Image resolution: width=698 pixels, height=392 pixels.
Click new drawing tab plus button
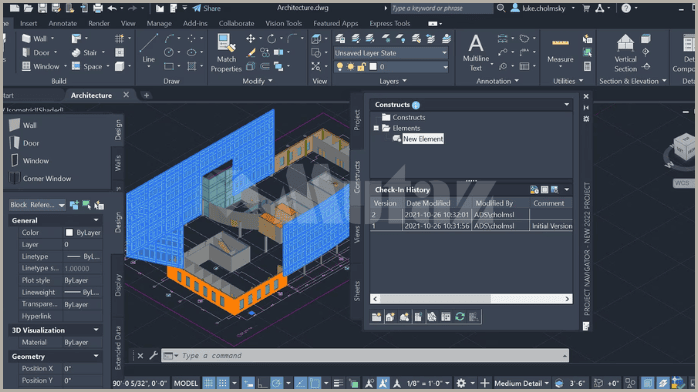pyautogui.click(x=146, y=95)
